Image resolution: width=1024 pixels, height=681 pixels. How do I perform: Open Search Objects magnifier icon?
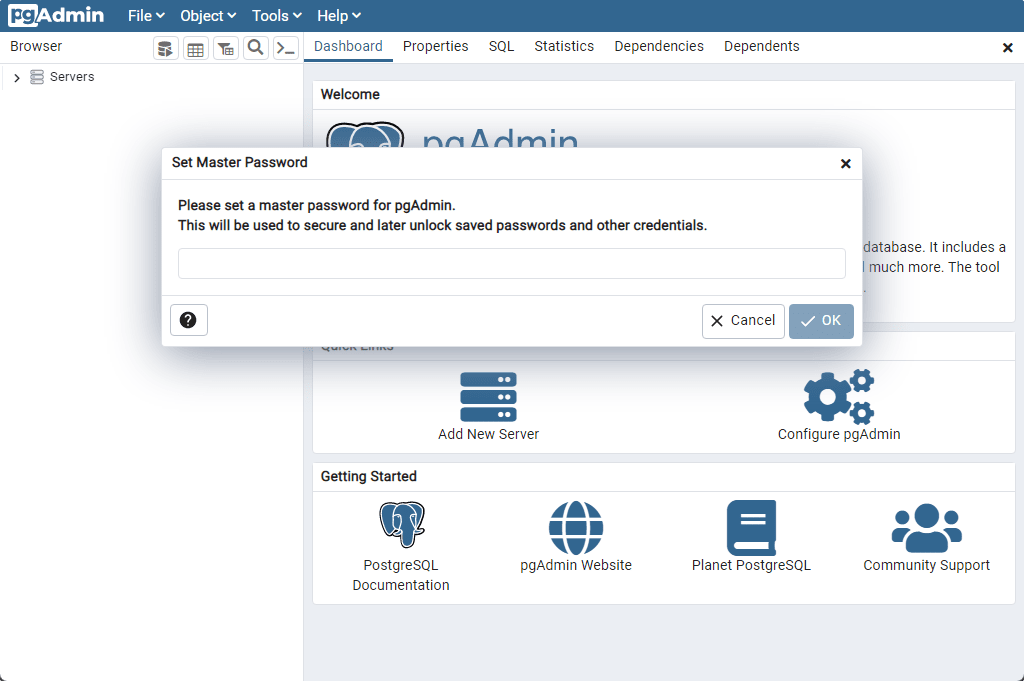(256, 47)
